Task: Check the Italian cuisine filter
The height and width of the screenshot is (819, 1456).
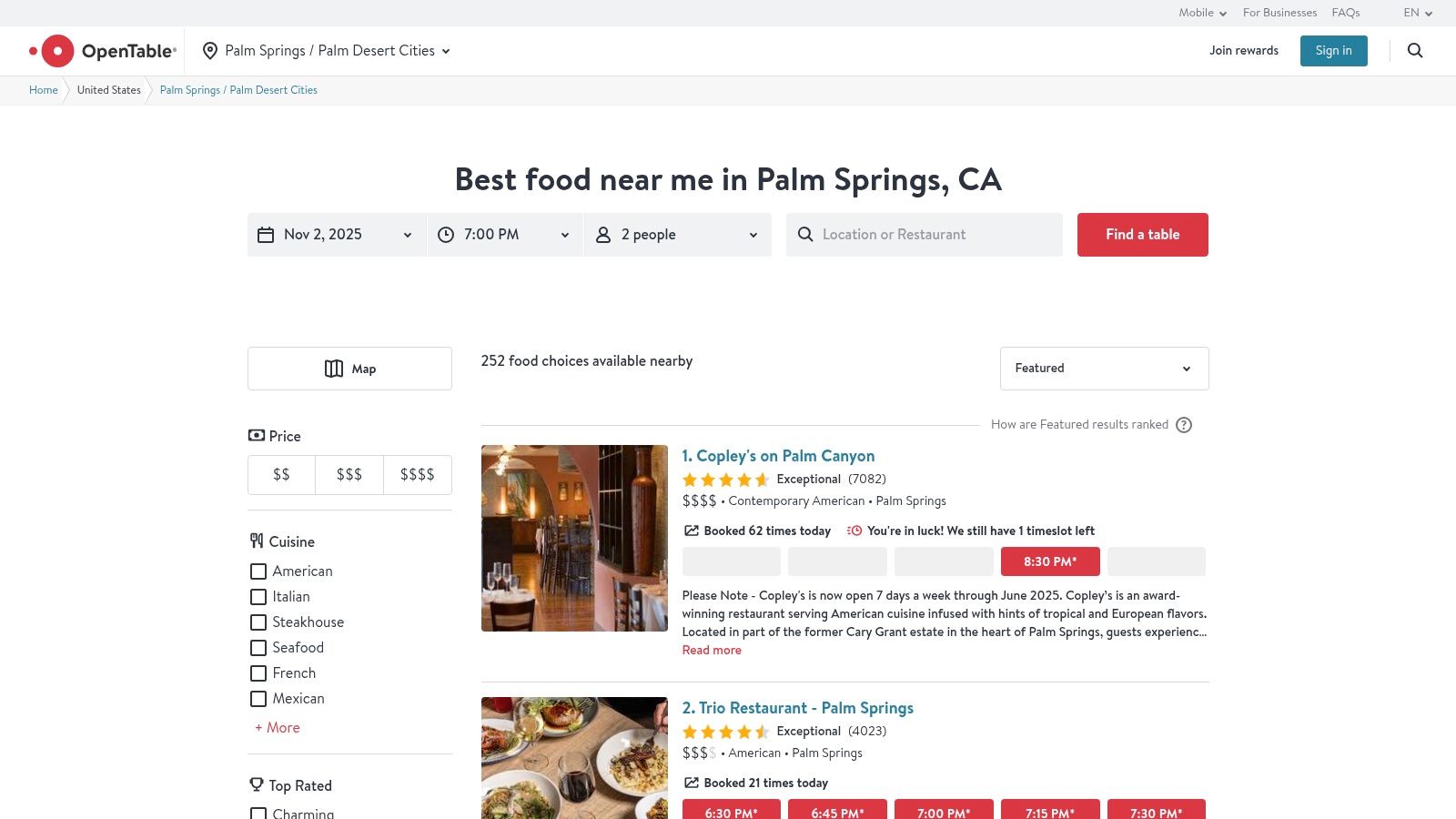Action: point(258,597)
